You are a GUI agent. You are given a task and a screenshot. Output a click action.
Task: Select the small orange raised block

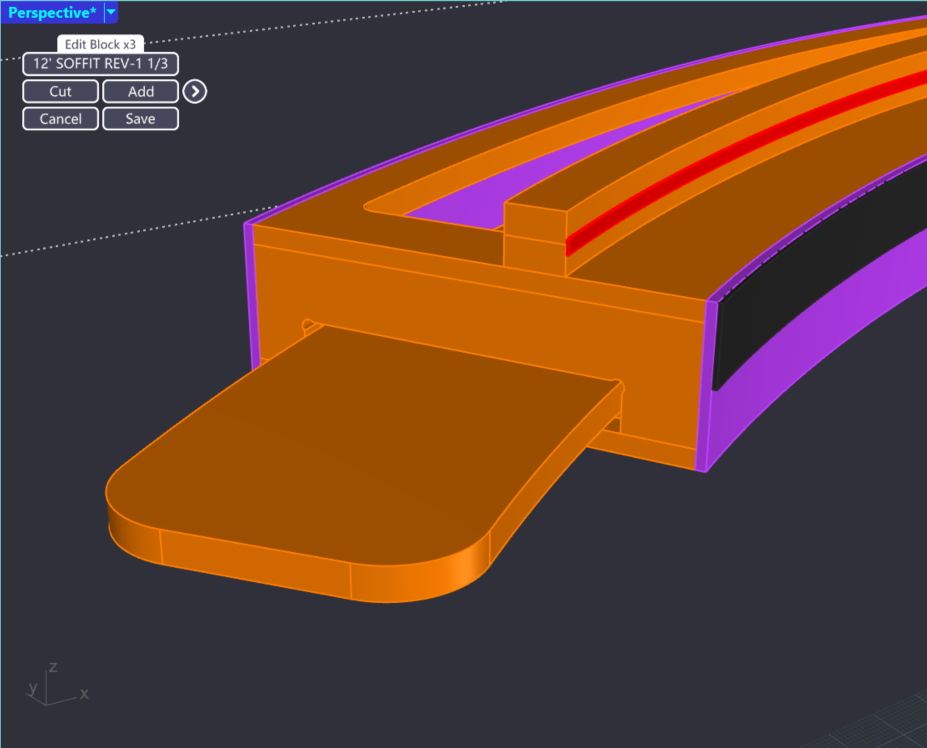point(535,235)
